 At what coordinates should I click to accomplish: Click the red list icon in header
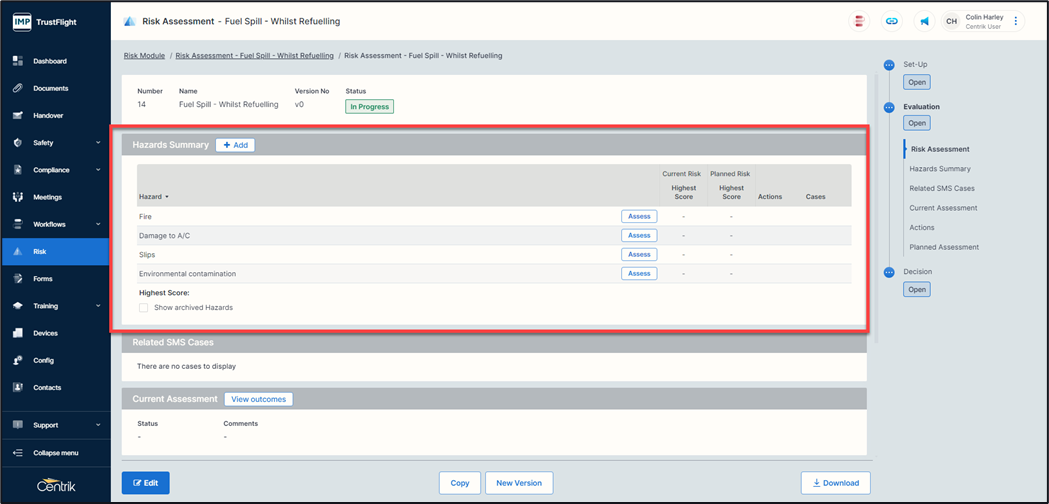click(x=859, y=21)
